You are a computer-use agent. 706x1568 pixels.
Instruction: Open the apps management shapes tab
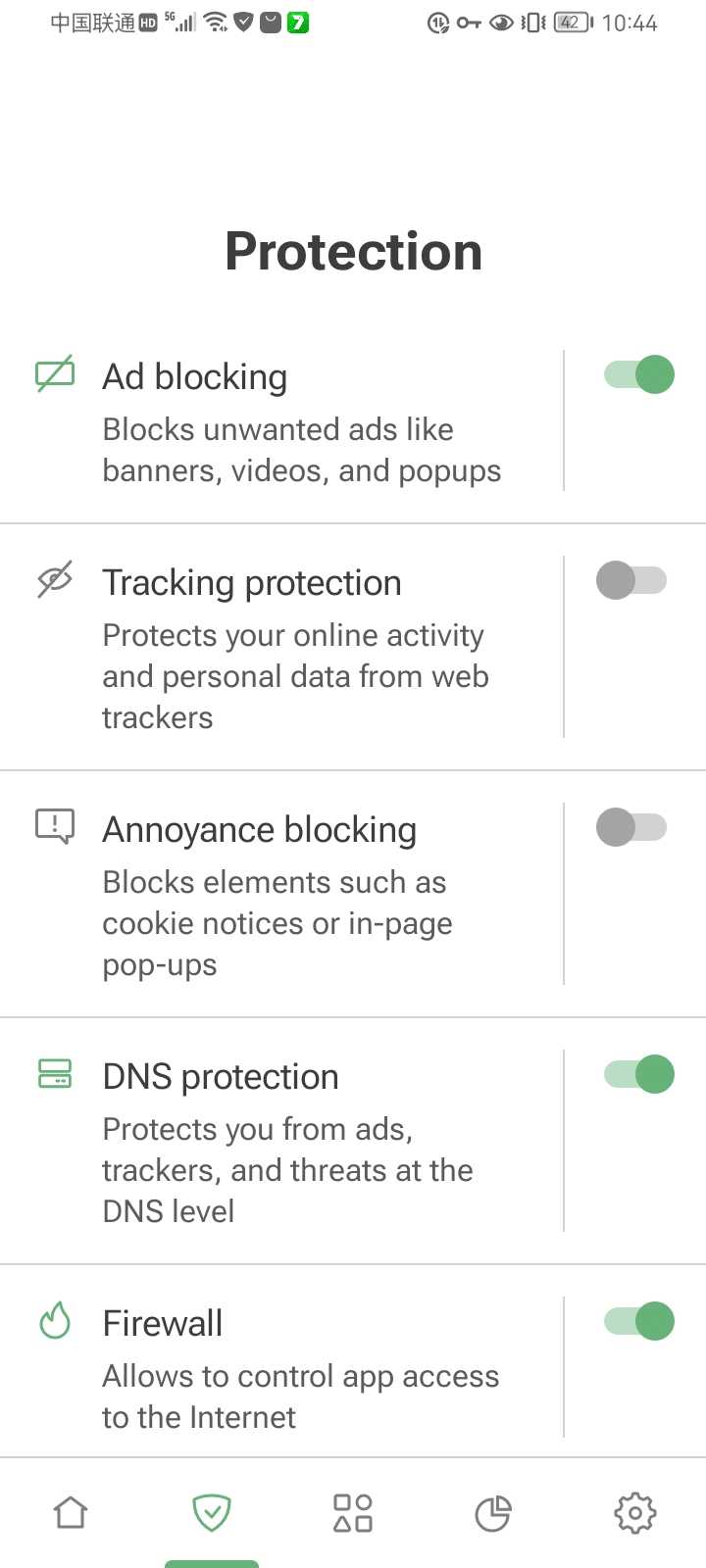(x=353, y=1512)
